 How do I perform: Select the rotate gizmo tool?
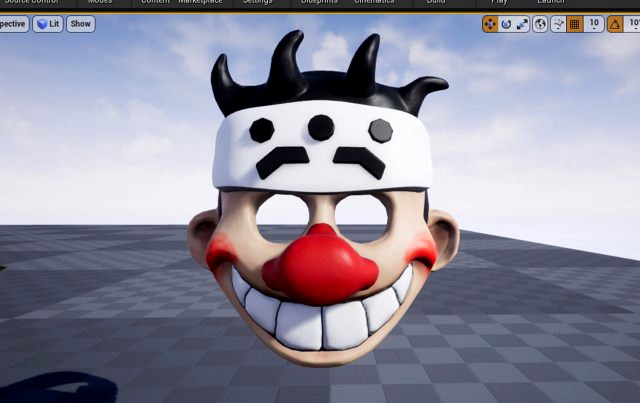(506, 24)
